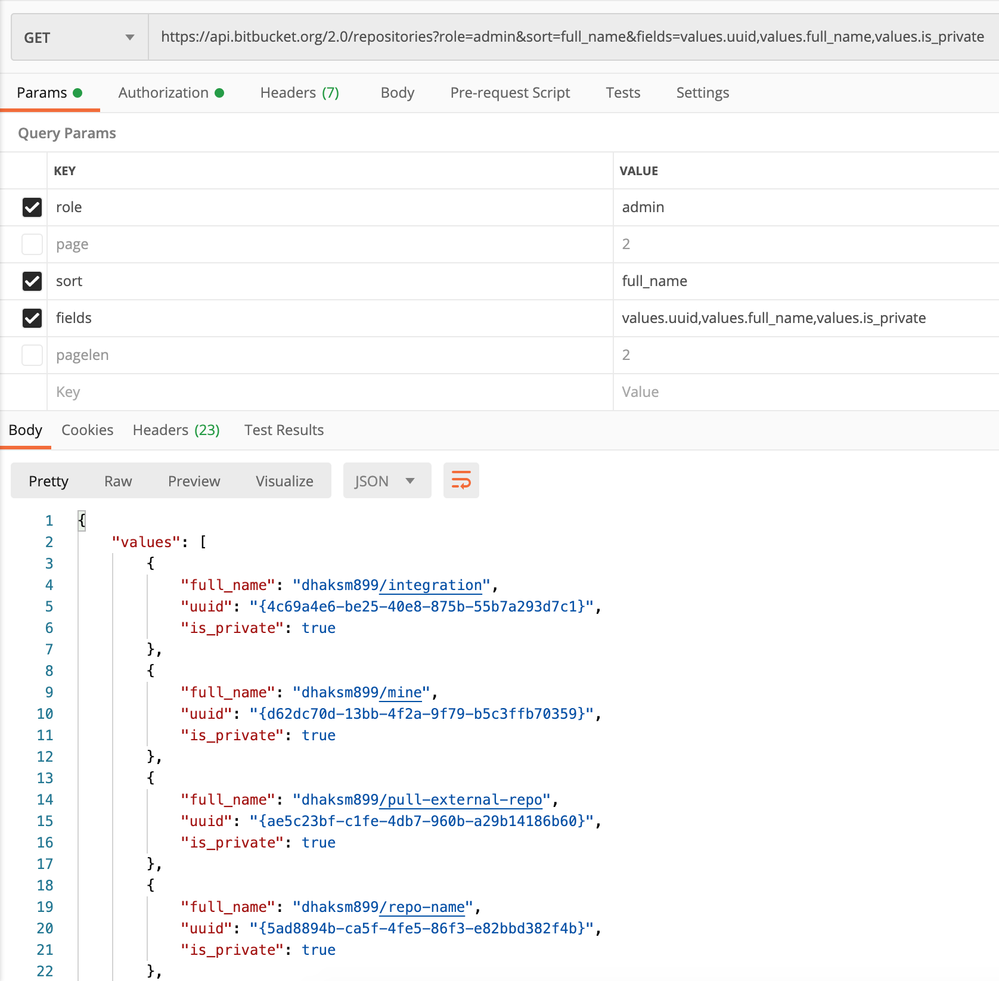
Task: Edit the role value 'admin'
Action: [806, 207]
